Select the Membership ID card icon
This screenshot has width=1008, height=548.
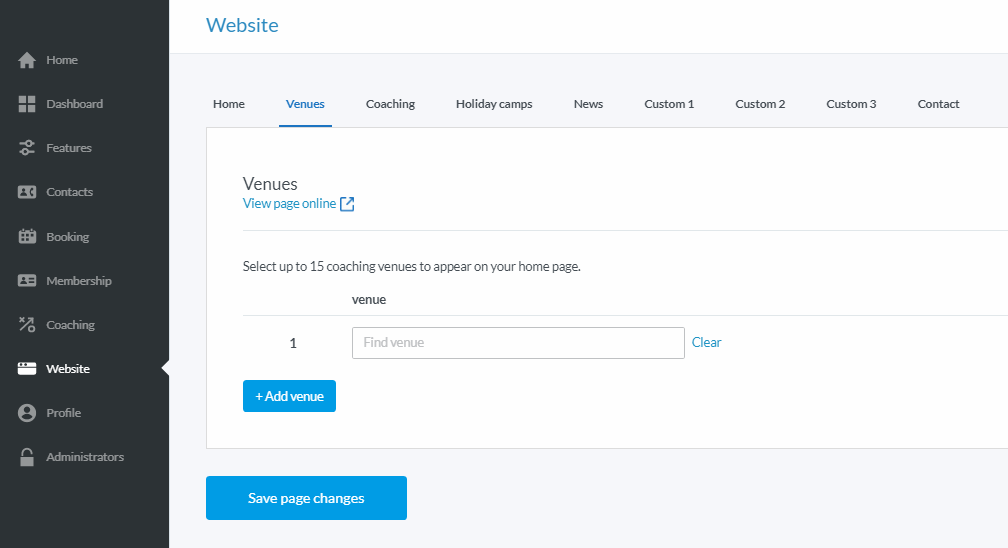tap(27, 281)
